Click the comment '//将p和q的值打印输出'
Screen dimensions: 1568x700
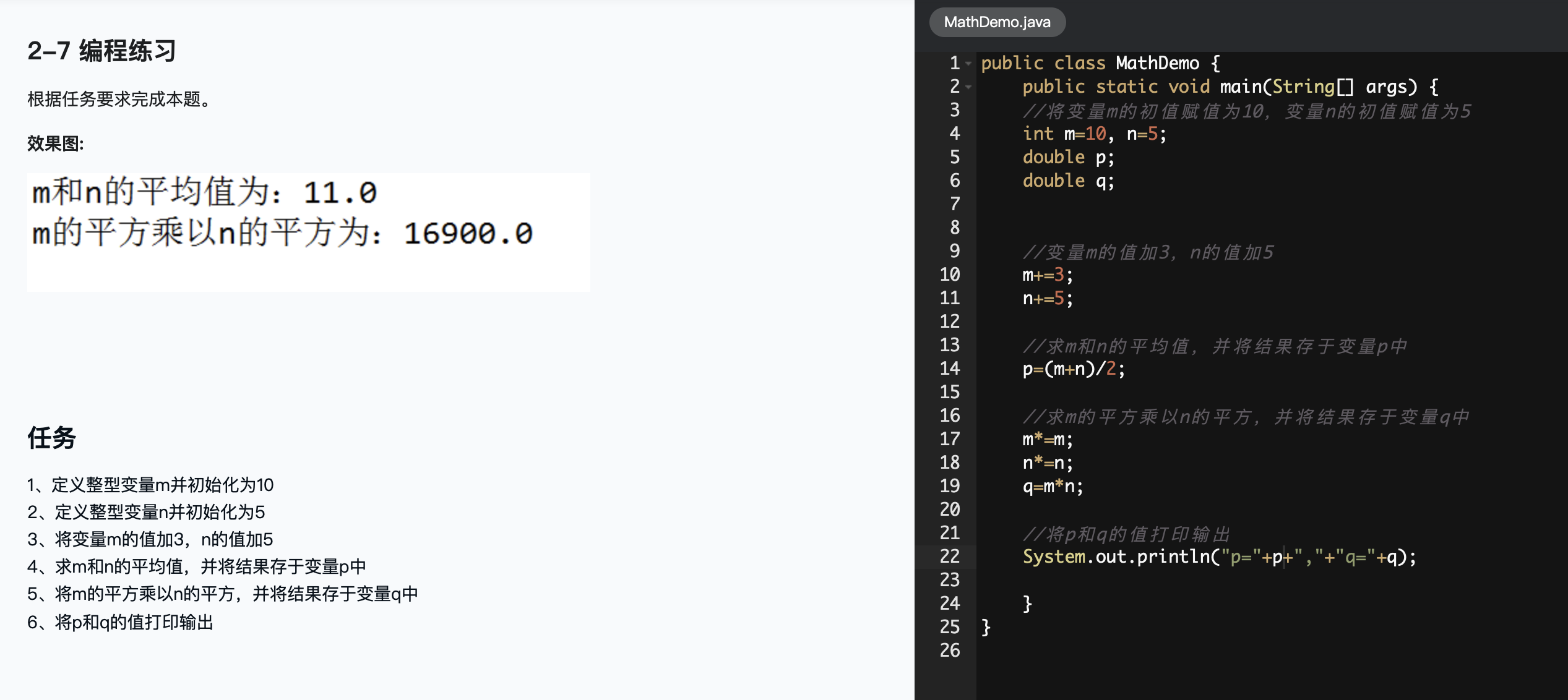(x=1126, y=533)
